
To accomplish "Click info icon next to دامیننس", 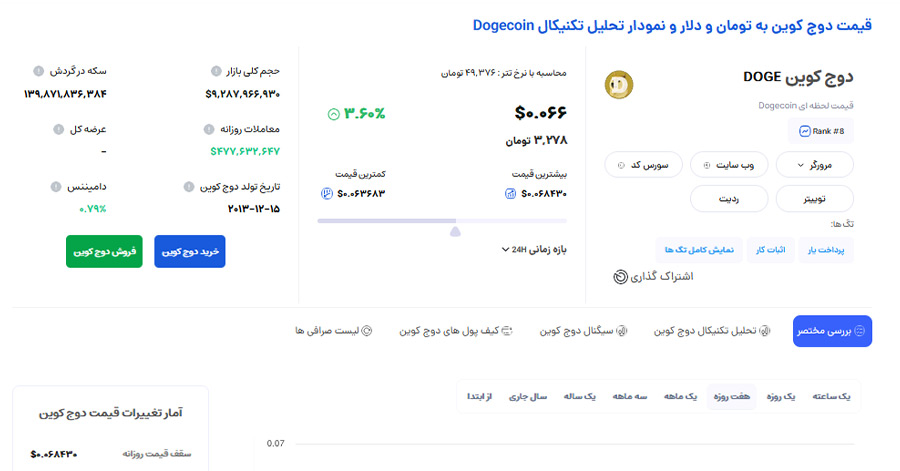I will [56, 187].
